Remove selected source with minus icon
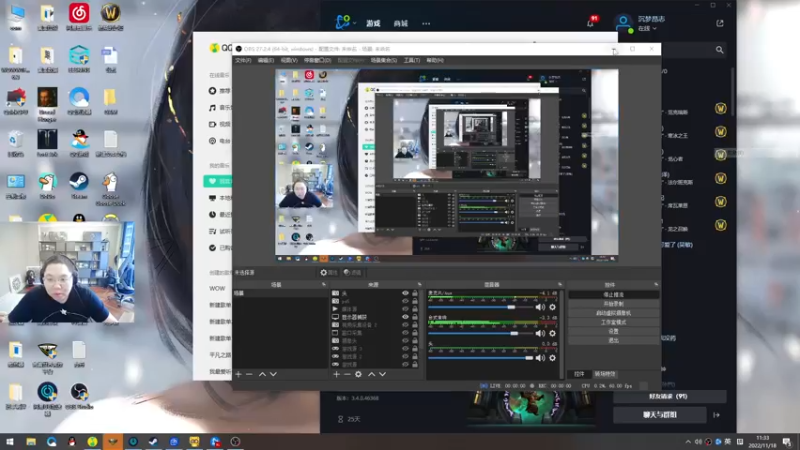 click(347, 374)
